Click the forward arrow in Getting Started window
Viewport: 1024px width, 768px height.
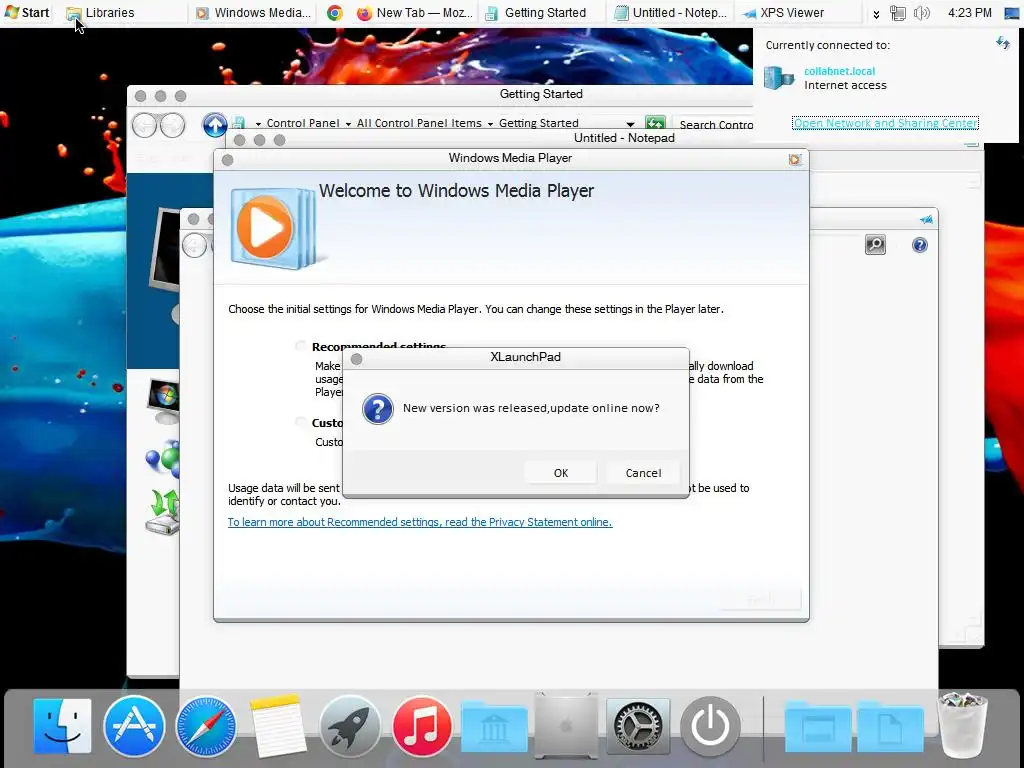[173, 125]
